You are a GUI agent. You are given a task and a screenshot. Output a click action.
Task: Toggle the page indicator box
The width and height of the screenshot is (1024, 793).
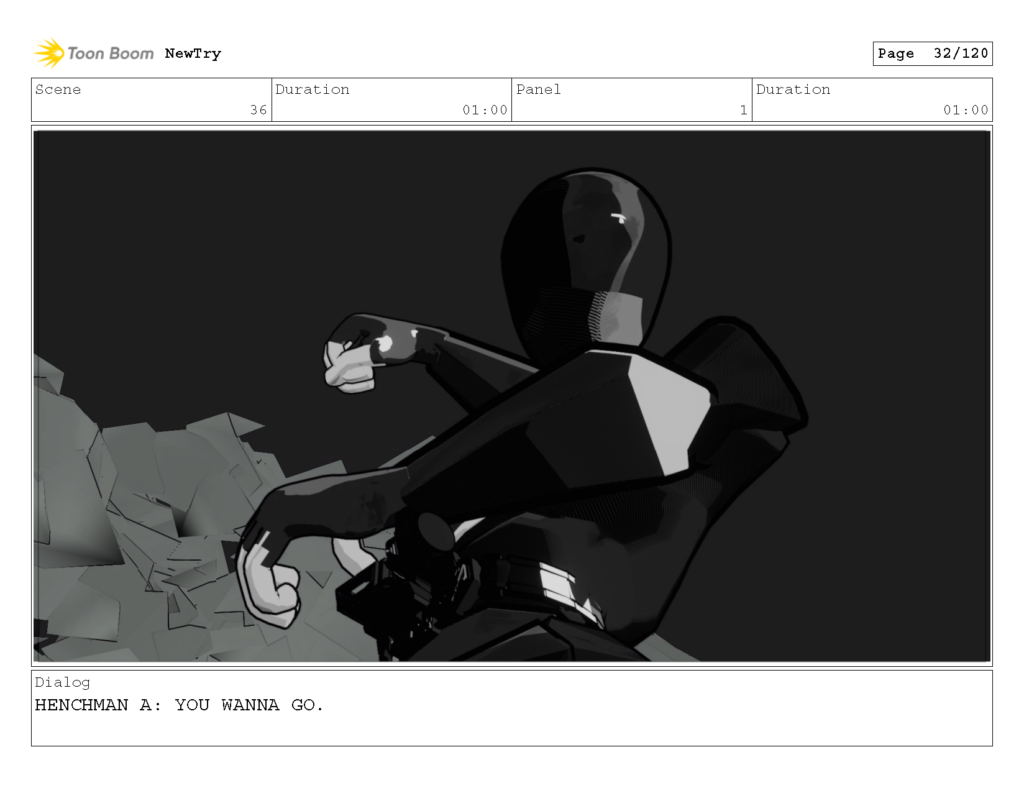pos(931,53)
